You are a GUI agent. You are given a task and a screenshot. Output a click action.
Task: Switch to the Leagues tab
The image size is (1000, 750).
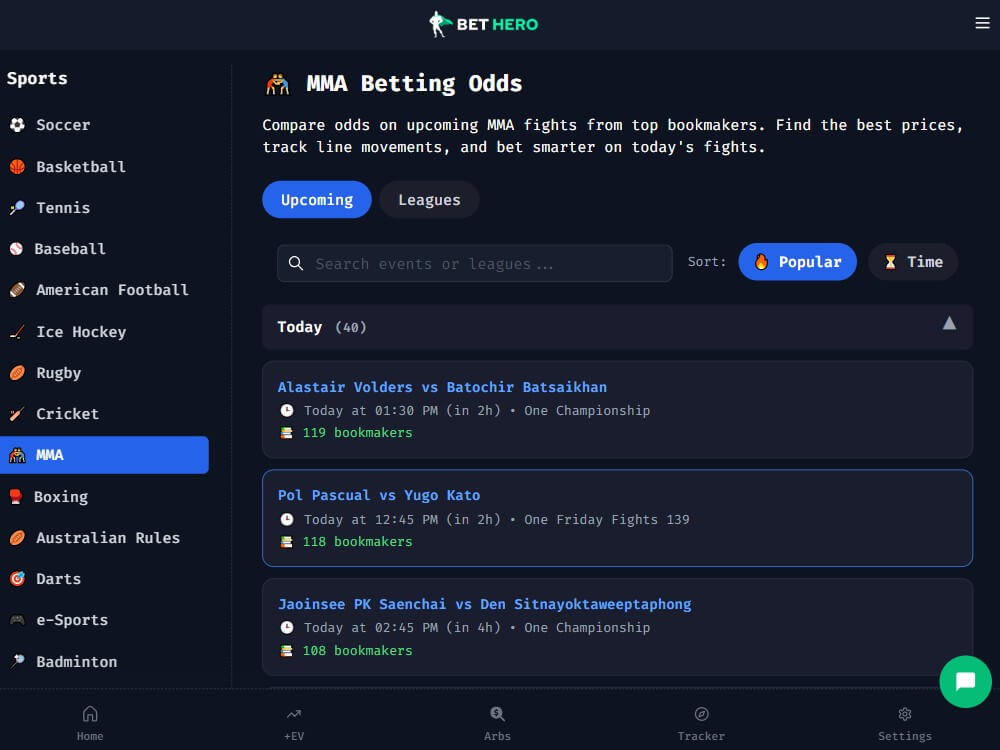click(x=429, y=199)
